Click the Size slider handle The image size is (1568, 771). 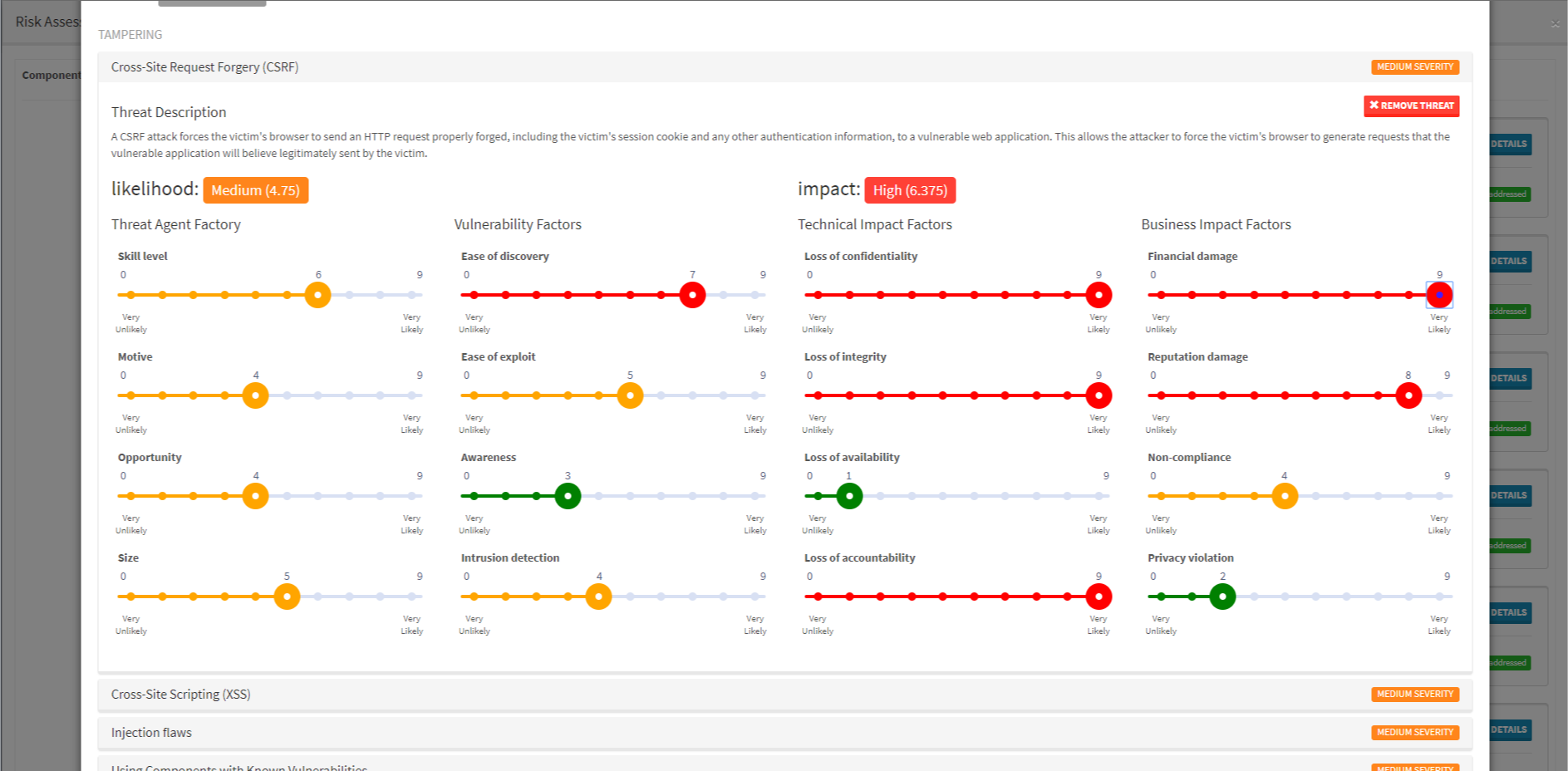point(287,597)
